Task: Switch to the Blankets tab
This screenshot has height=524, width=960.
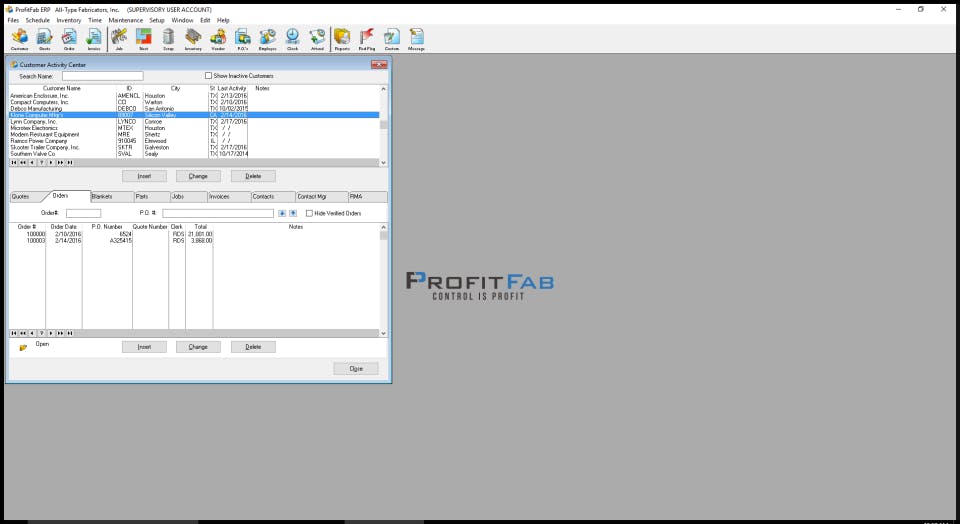Action: [x=111, y=196]
